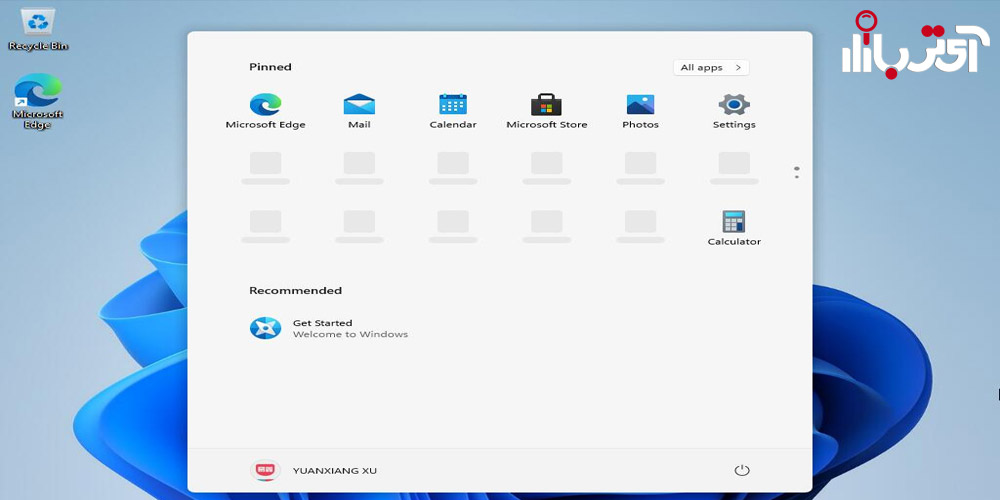Click the YUANXIANG XU account name
Image resolution: width=1000 pixels, height=500 pixels.
pos(335,471)
